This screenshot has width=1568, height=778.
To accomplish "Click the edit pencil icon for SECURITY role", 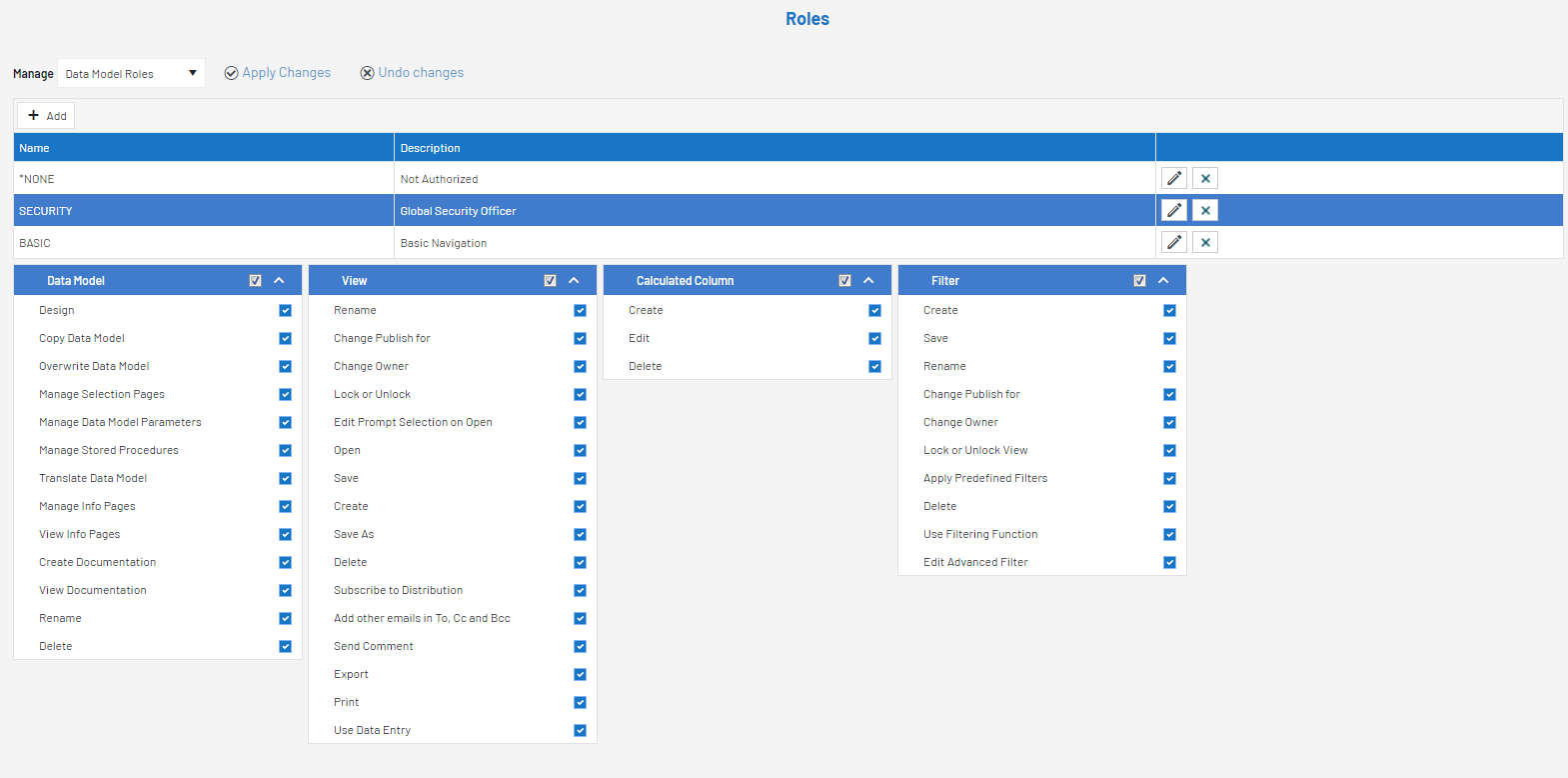I will point(1174,210).
